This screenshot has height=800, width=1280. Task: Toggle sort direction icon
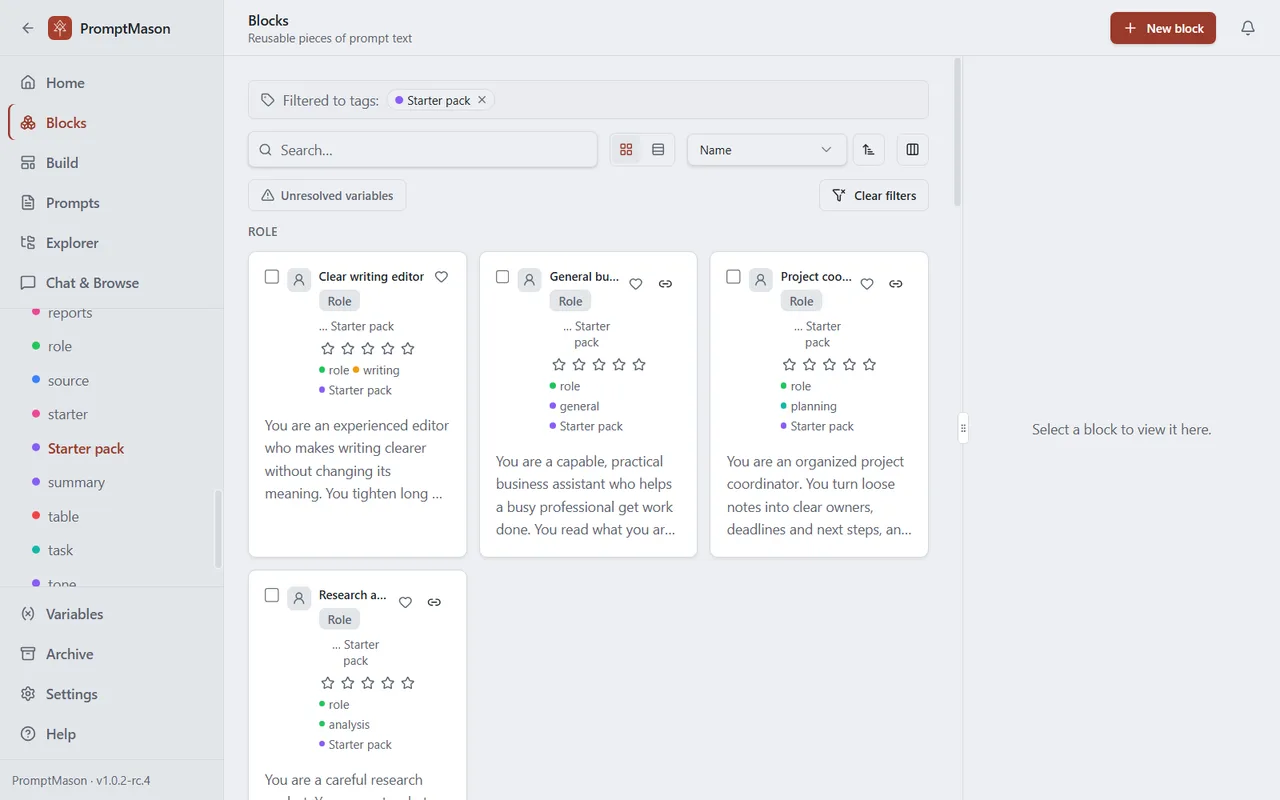[869, 150]
